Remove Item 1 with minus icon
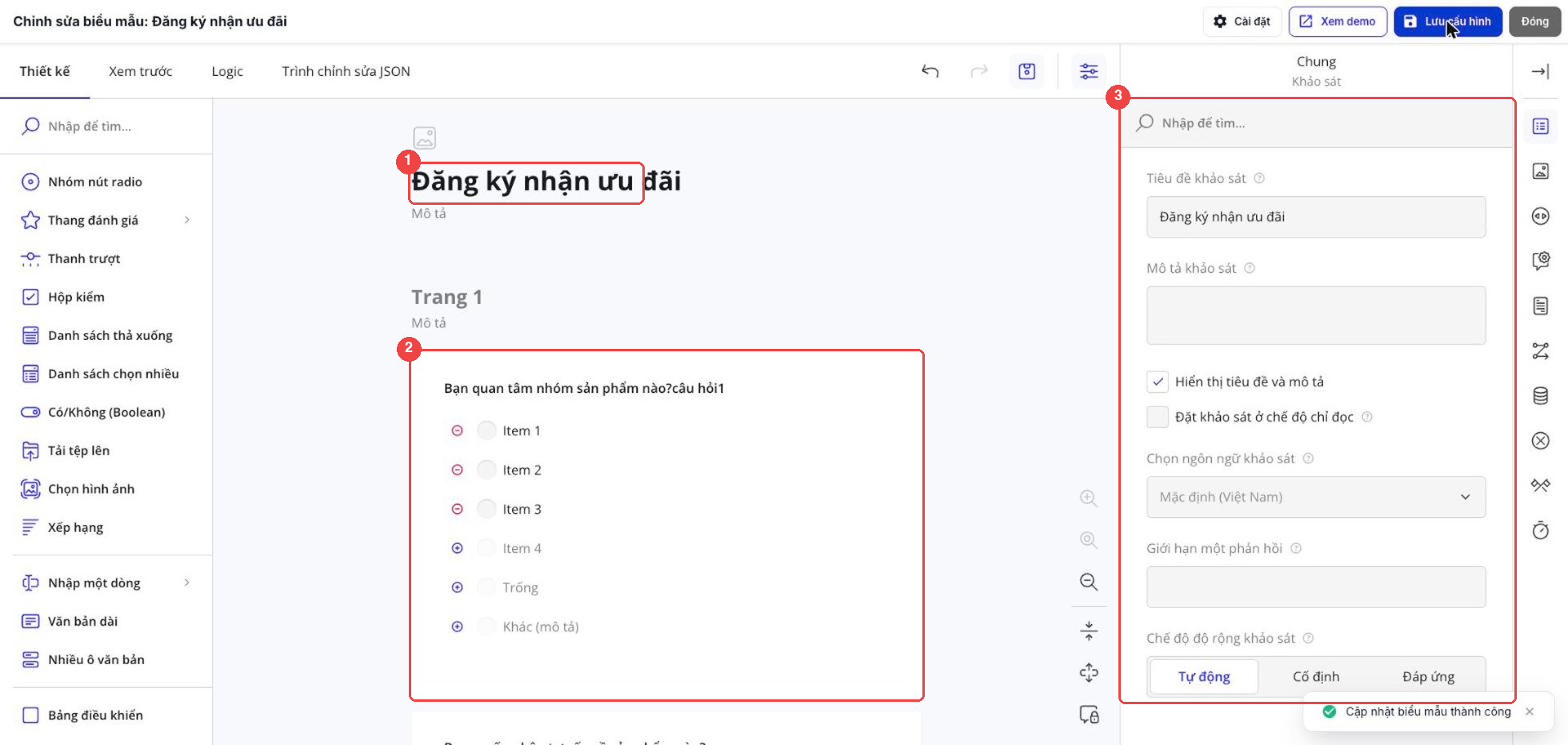Image resolution: width=1568 pixels, height=745 pixels. (x=457, y=431)
